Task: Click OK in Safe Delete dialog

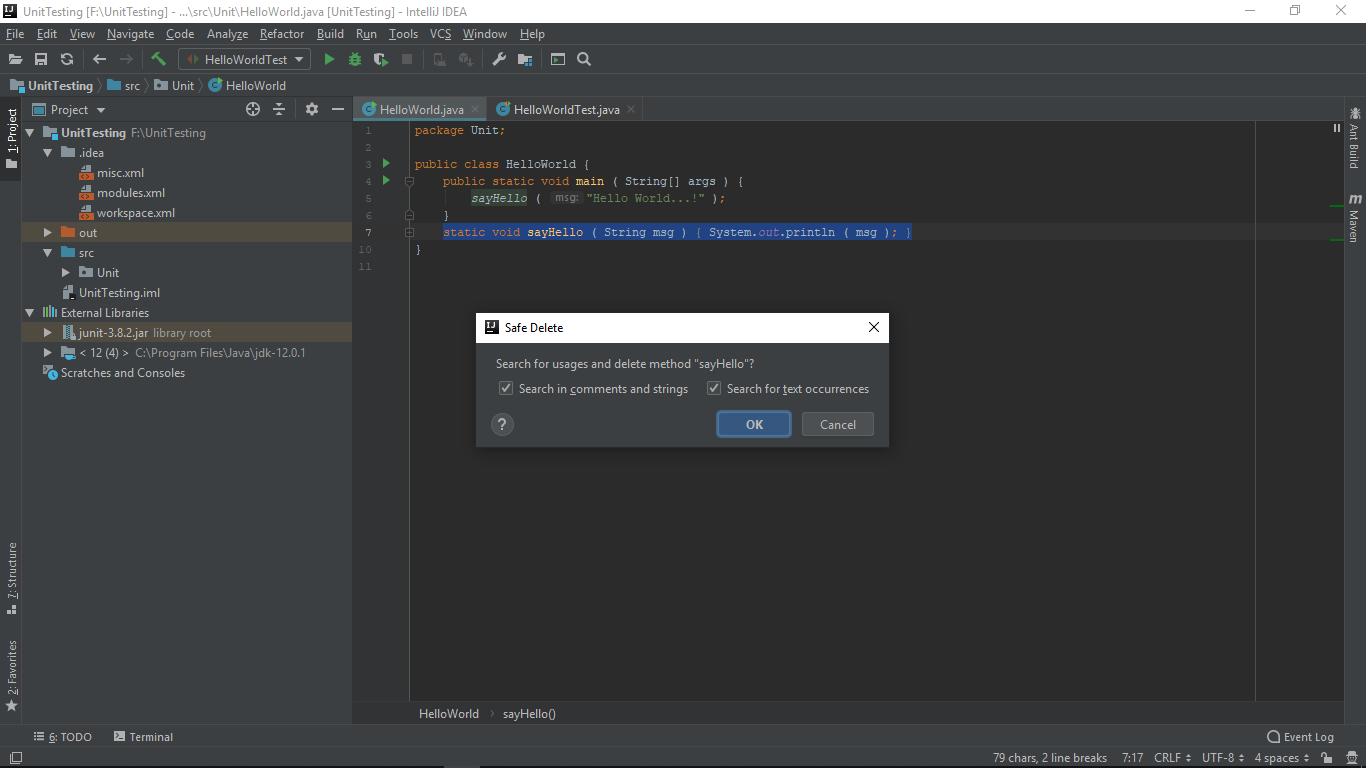Action: (x=754, y=424)
